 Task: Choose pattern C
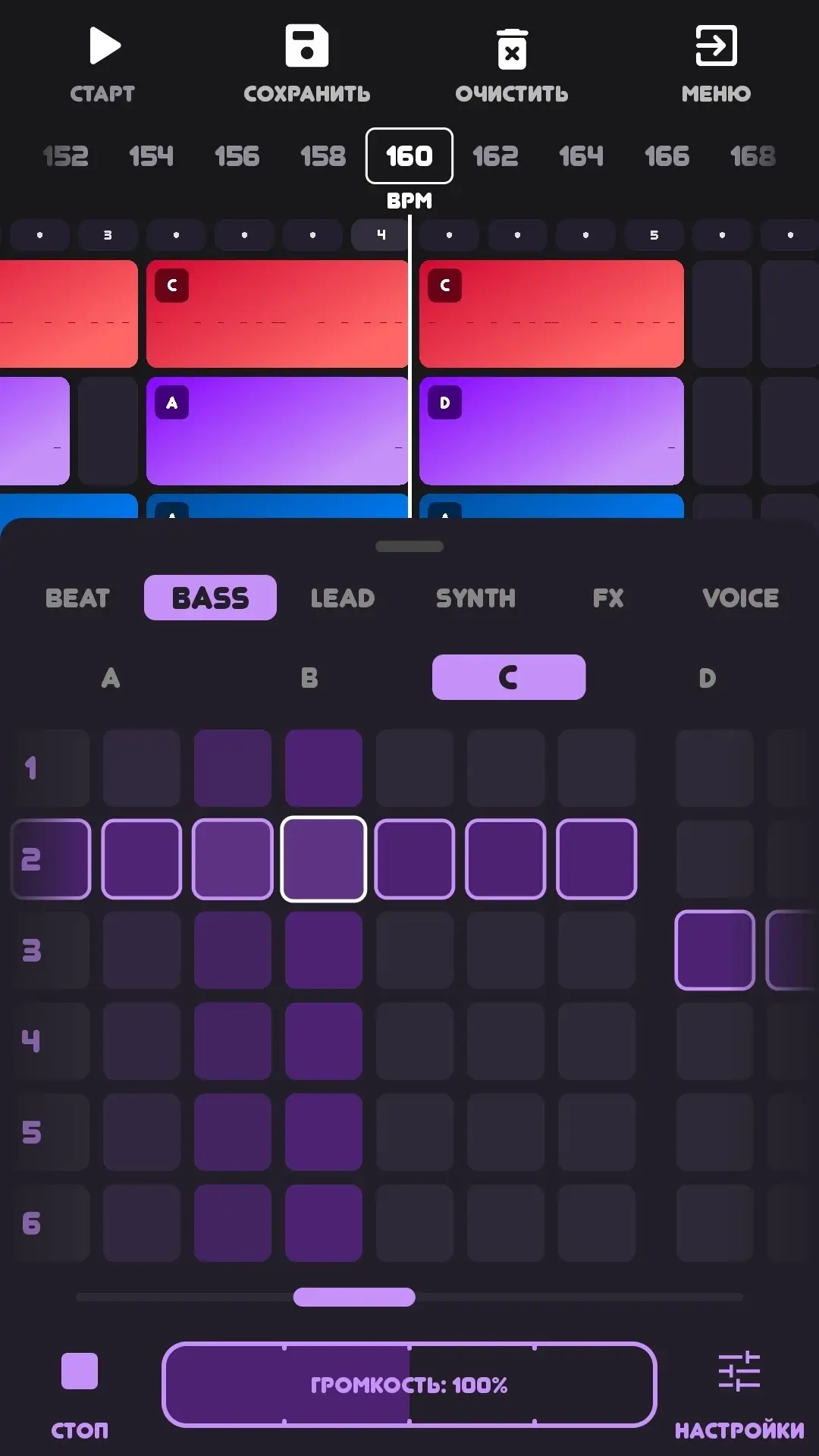tap(509, 677)
